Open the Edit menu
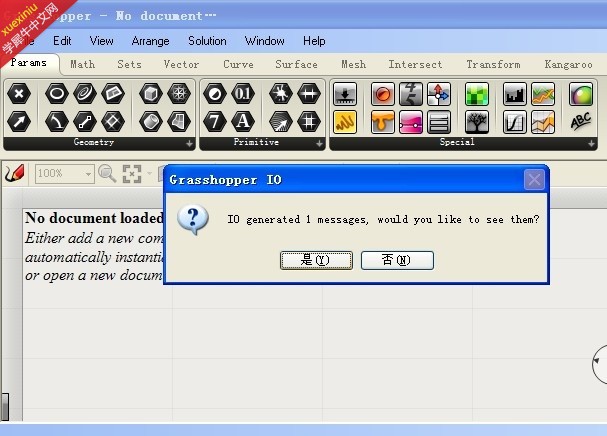The height and width of the screenshot is (436, 607). [x=62, y=41]
